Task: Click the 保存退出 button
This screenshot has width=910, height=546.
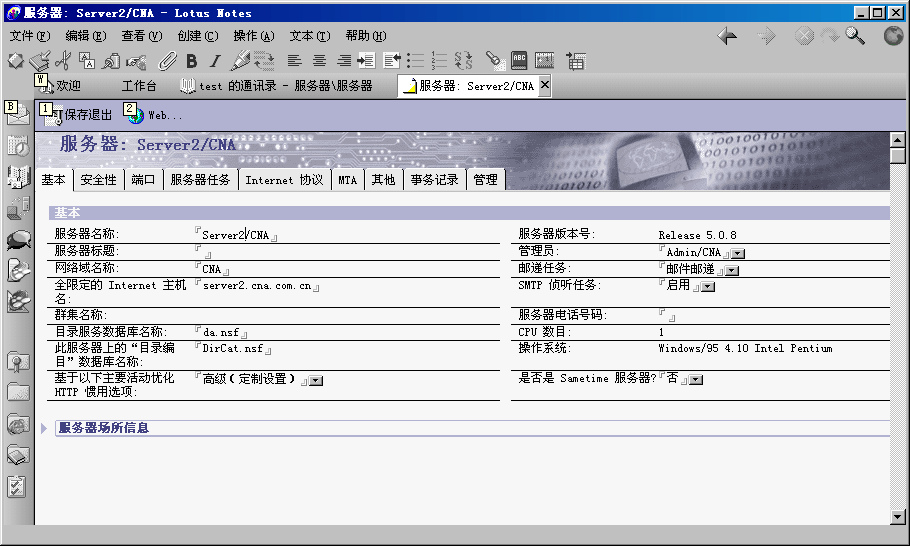Action: [x=79, y=115]
